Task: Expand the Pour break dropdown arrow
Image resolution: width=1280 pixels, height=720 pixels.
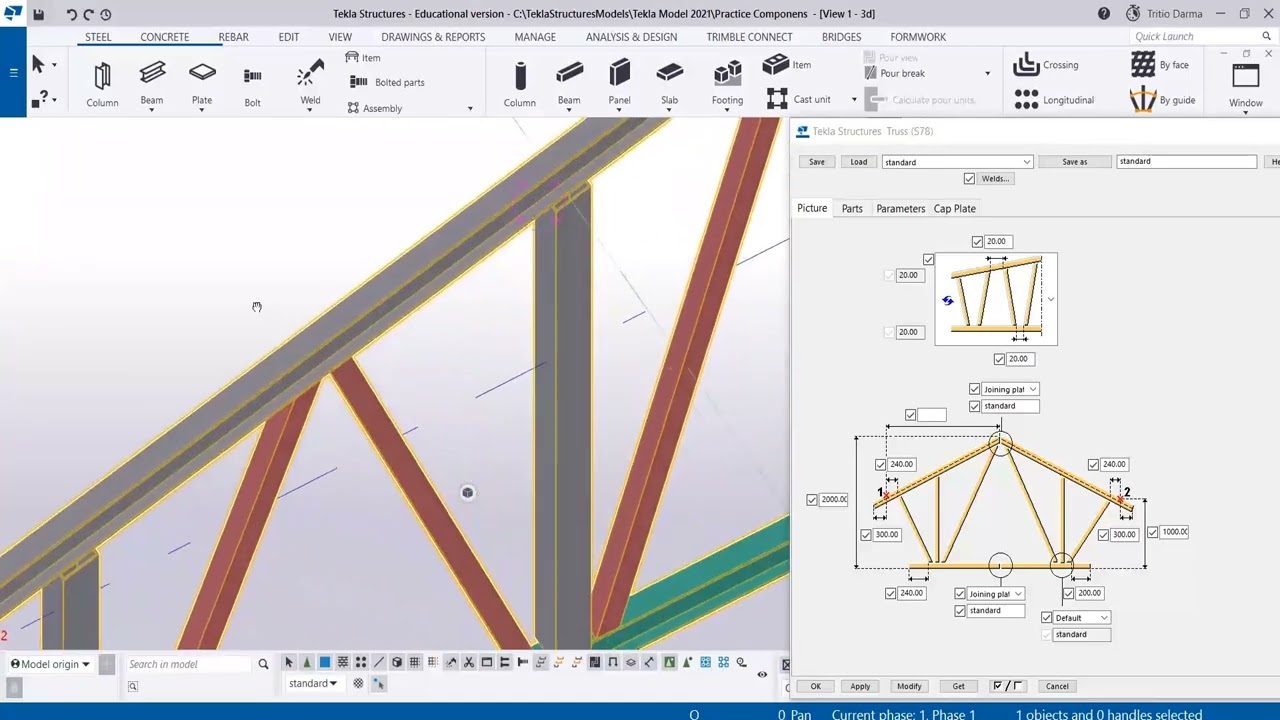Action: tap(987, 73)
